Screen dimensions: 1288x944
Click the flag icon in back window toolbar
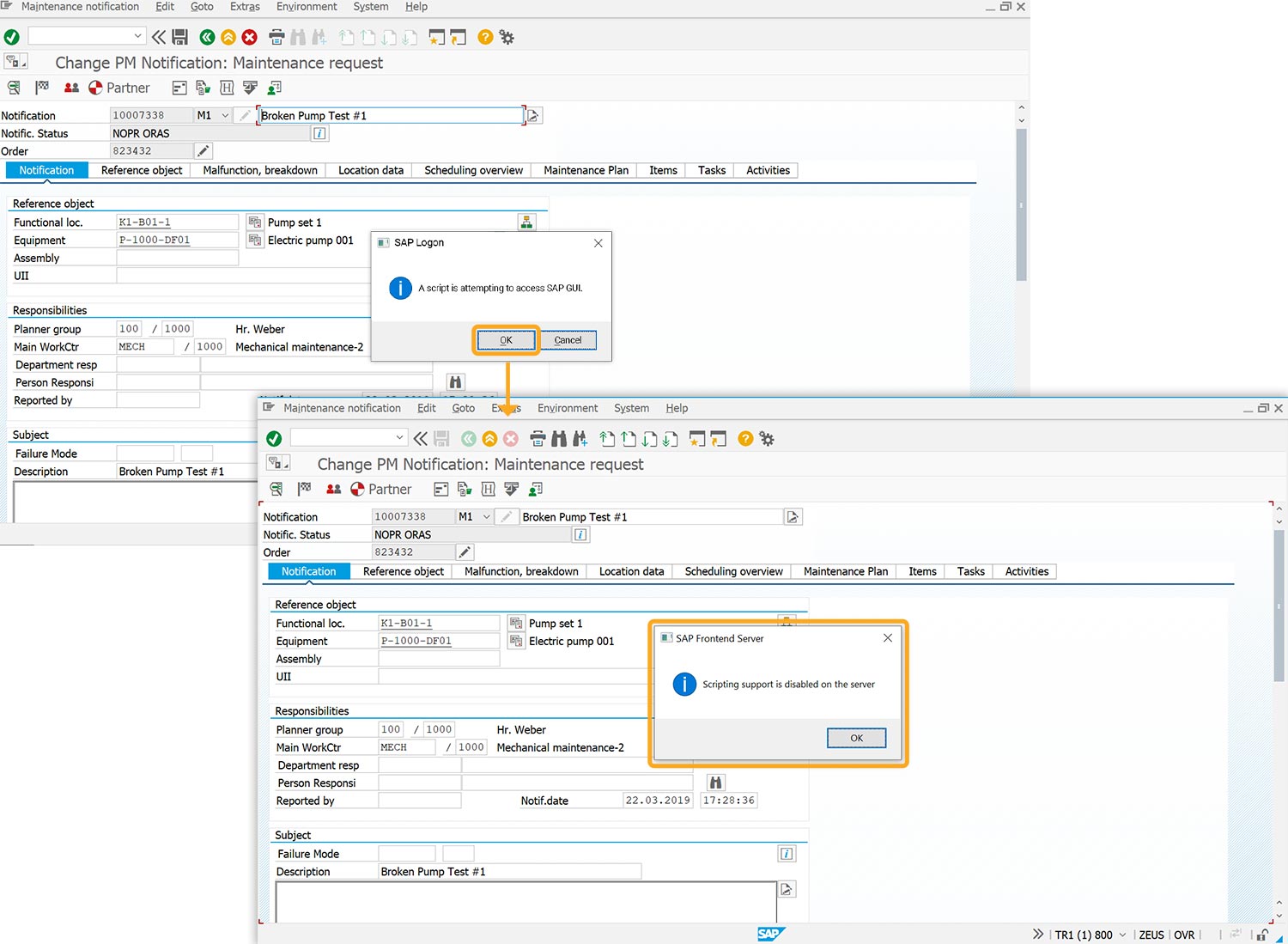[x=42, y=88]
